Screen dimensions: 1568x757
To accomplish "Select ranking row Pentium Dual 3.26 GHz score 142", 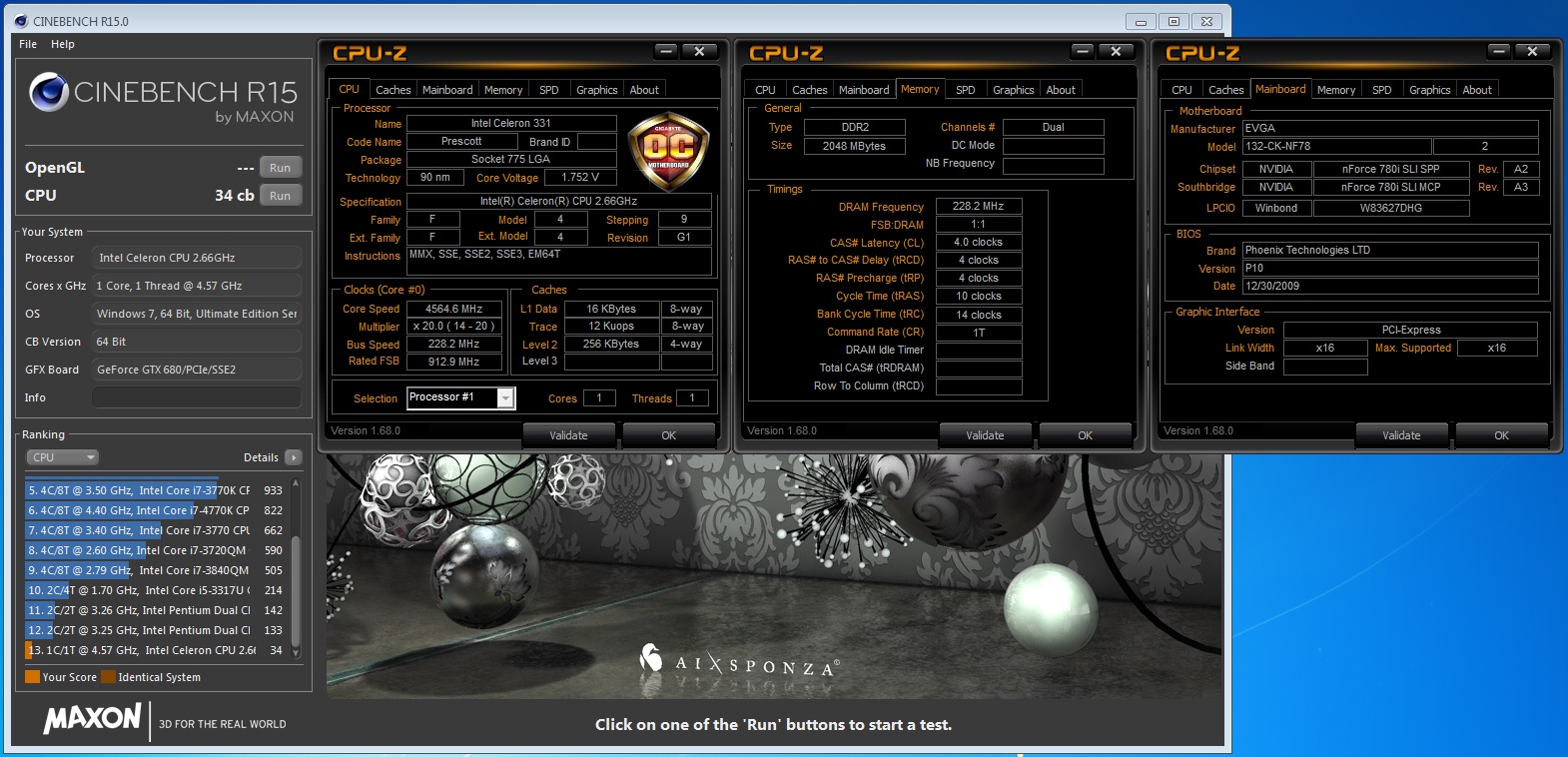I will click(155, 610).
